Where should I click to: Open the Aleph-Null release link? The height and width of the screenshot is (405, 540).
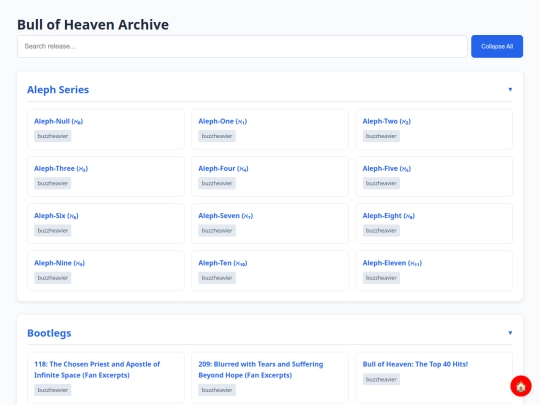pos(59,121)
